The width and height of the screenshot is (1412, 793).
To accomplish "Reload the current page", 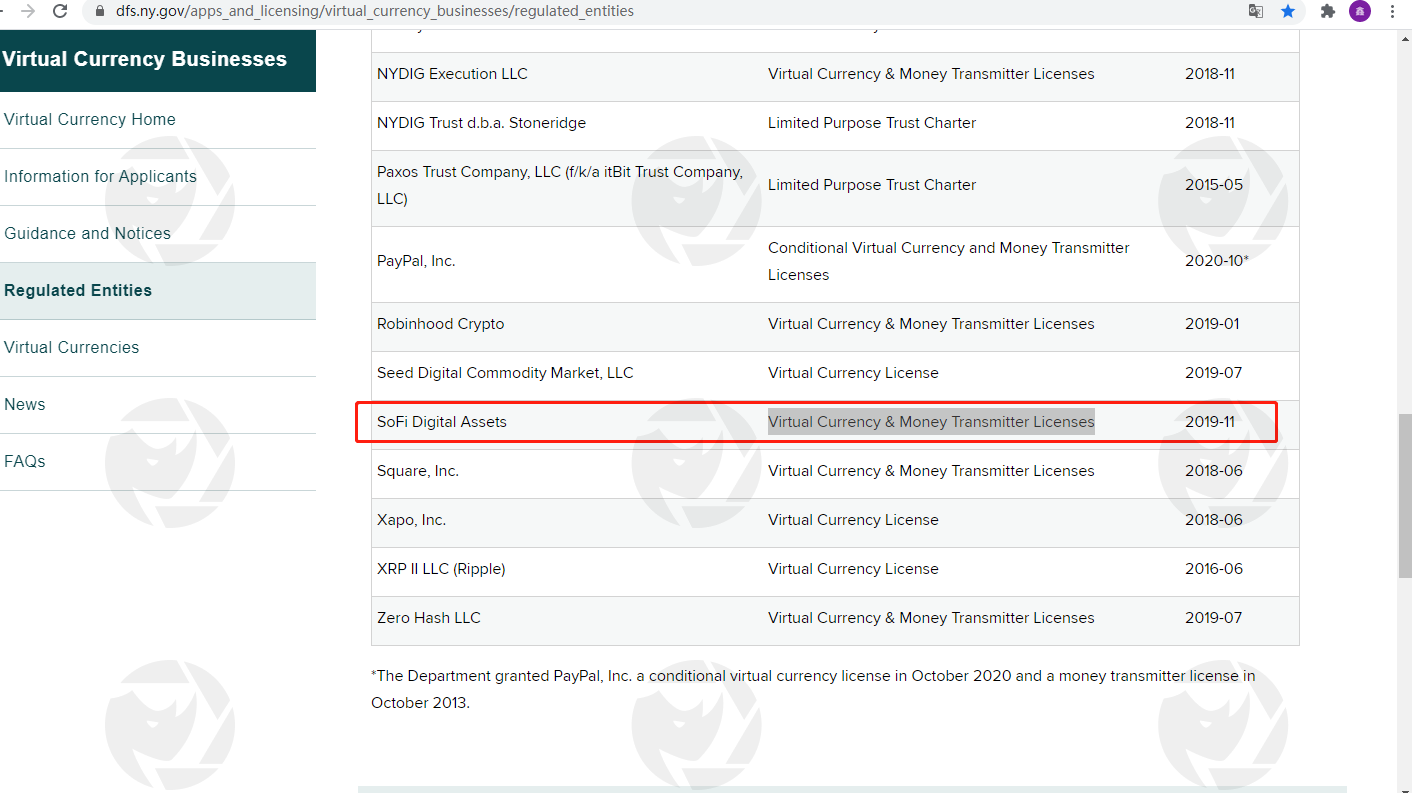I will click(60, 12).
